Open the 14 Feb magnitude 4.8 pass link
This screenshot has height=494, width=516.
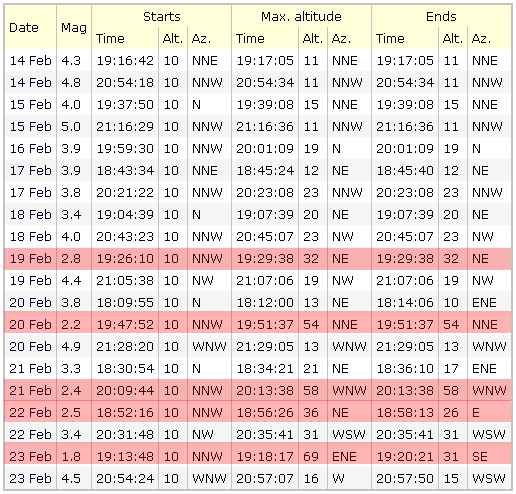(30, 83)
